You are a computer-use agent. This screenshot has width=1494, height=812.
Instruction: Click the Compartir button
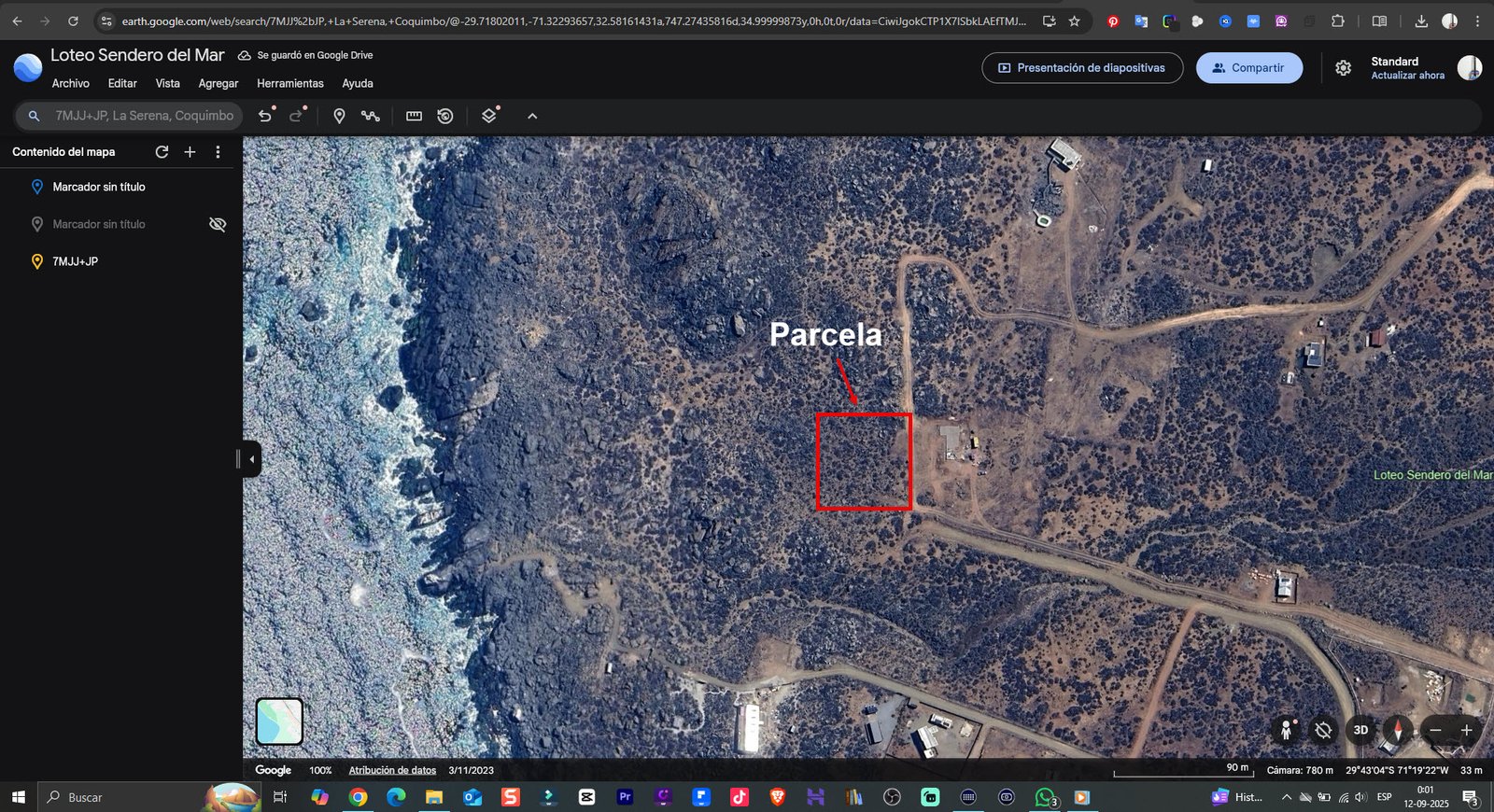pos(1248,68)
